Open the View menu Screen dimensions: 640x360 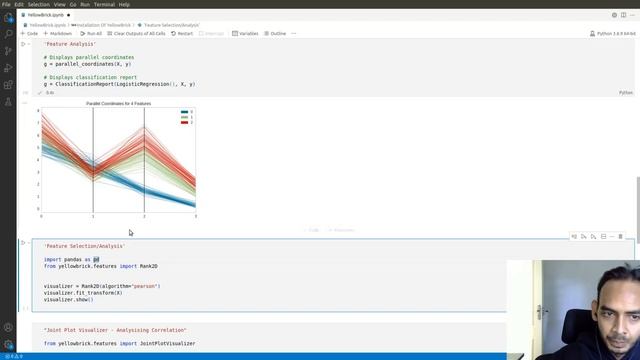tap(60, 4)
